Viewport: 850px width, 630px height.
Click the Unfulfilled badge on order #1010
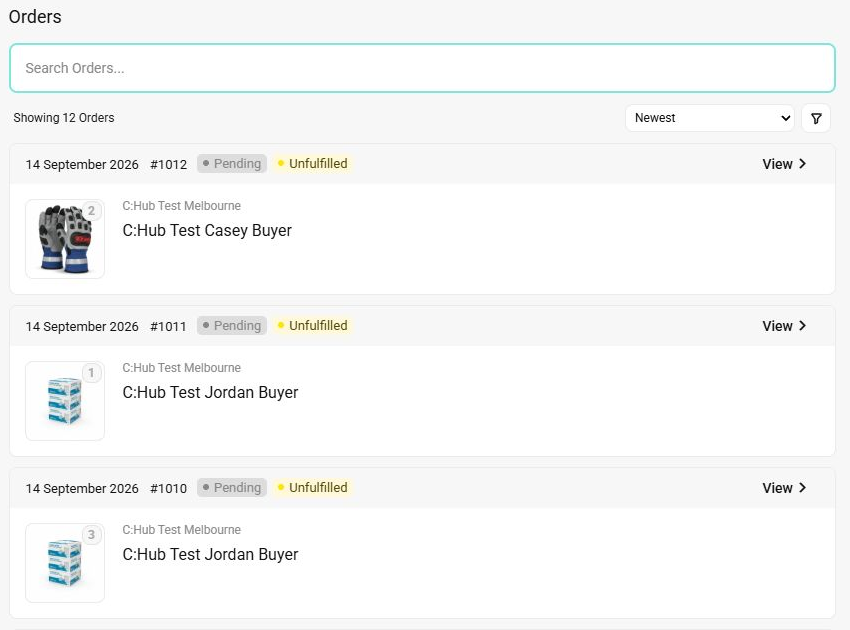pyautogui.click(x=312, y=487)
